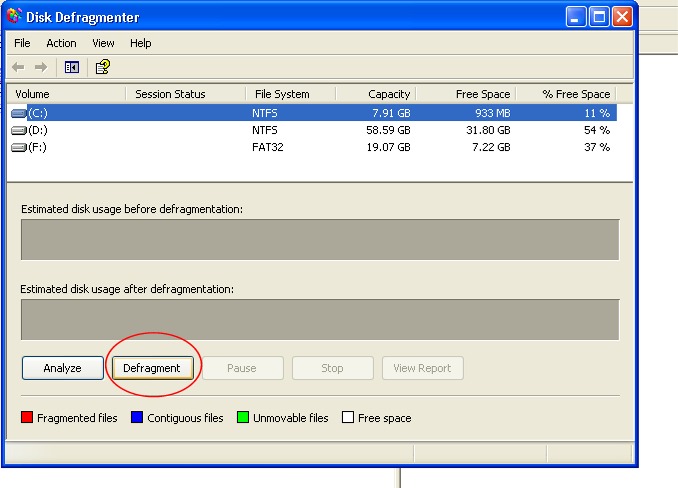The height and width of the screenshot is (488, 678).
Task: Click the 58.59 GB capacity cell
Action: point(388,130)
